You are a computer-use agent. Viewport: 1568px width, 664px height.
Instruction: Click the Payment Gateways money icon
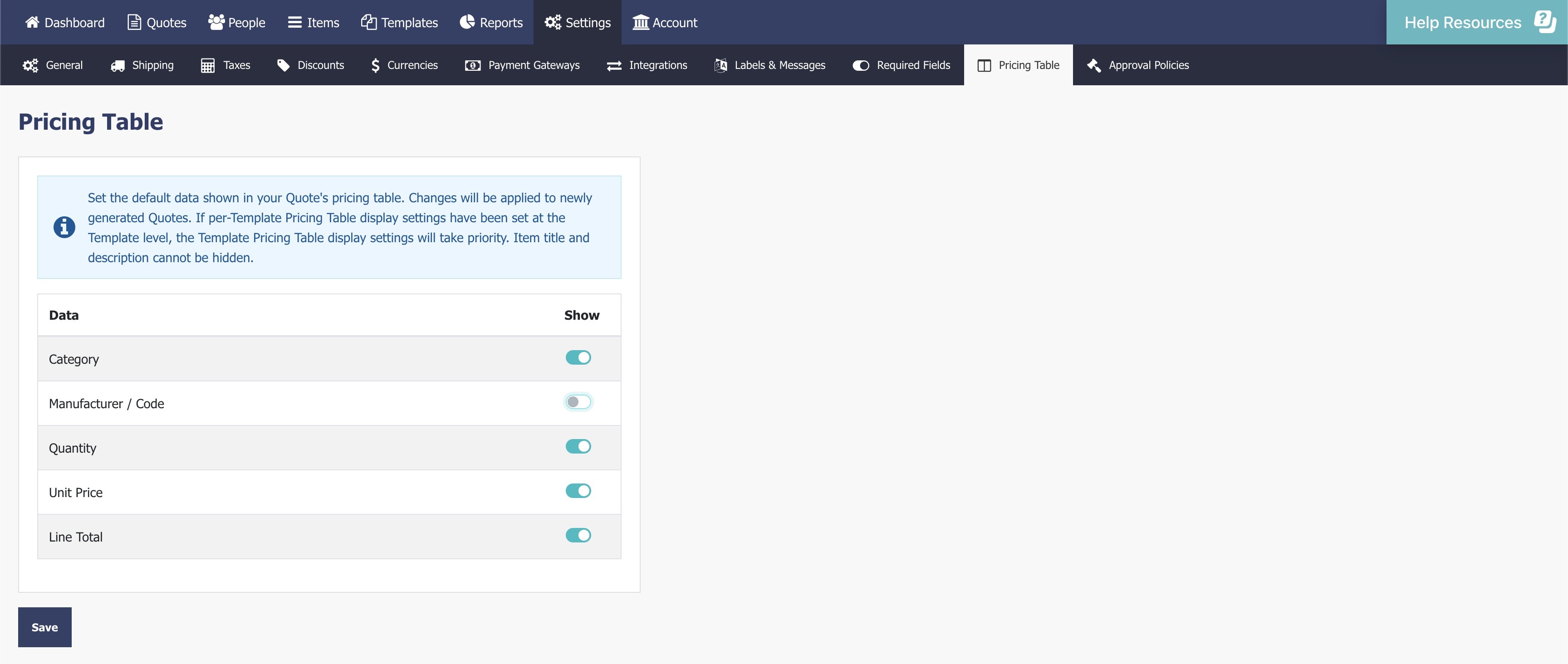[472, 65]
